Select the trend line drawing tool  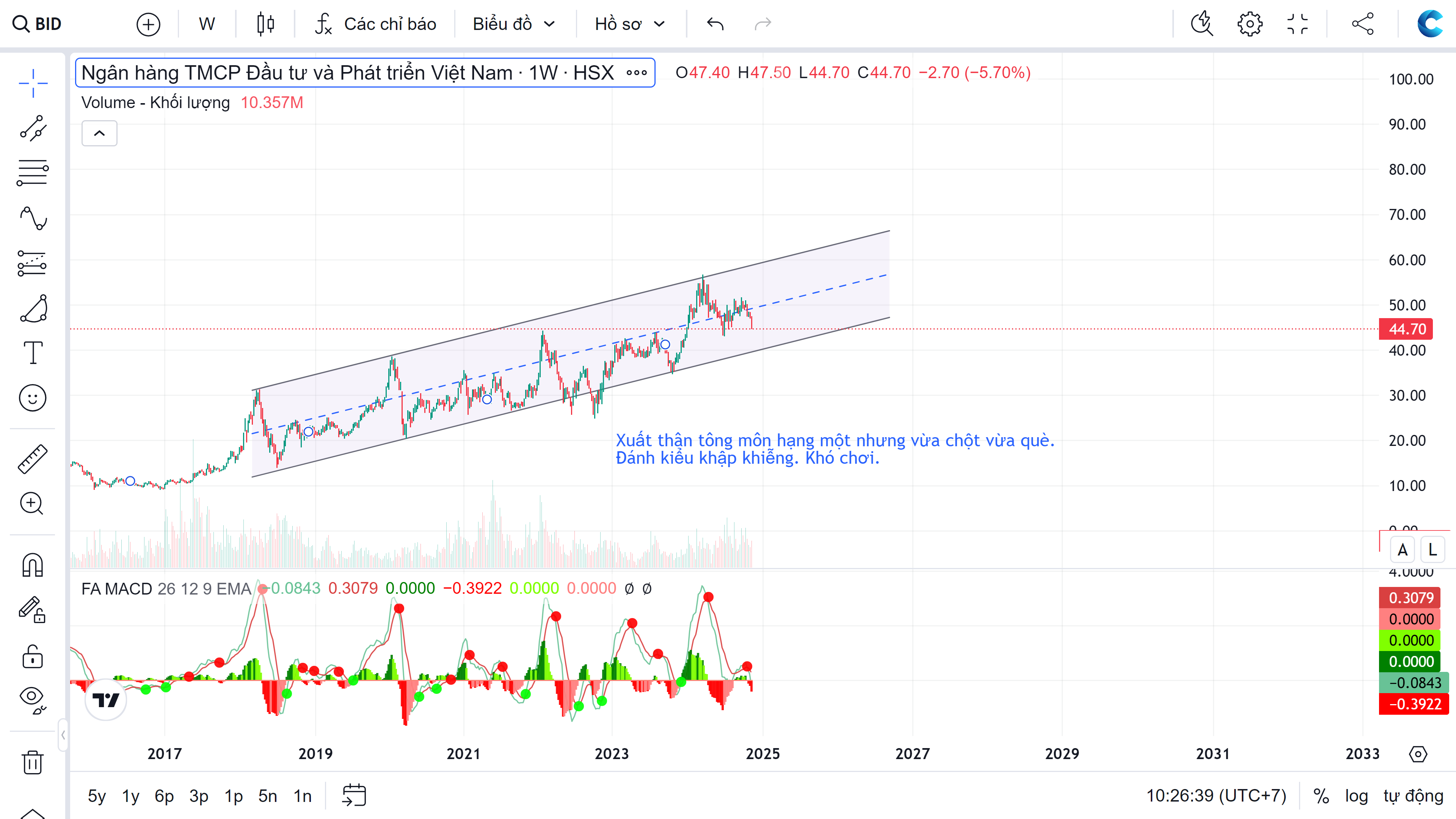tap(33, 128)
